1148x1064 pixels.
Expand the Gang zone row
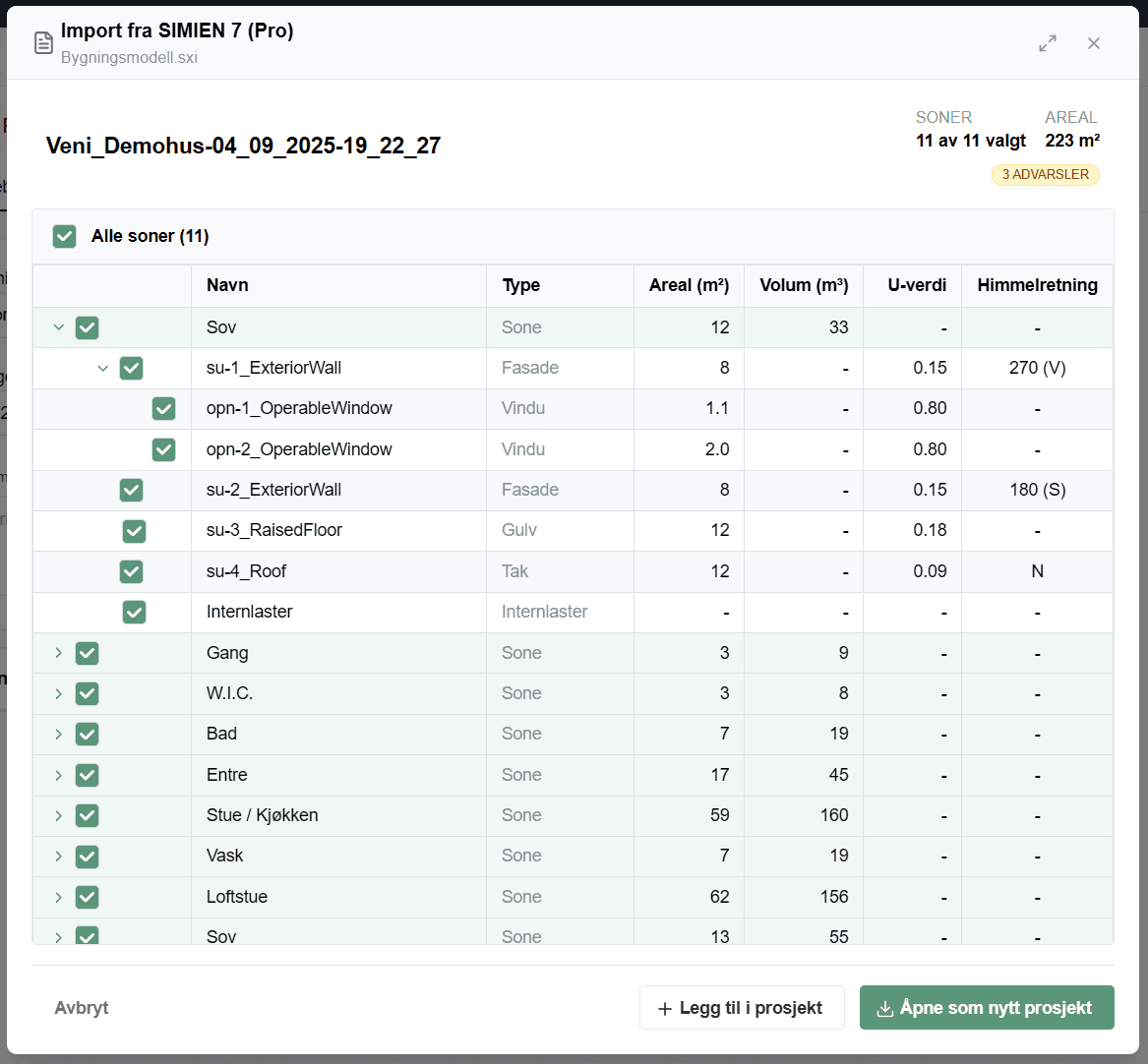pos(58,653)
